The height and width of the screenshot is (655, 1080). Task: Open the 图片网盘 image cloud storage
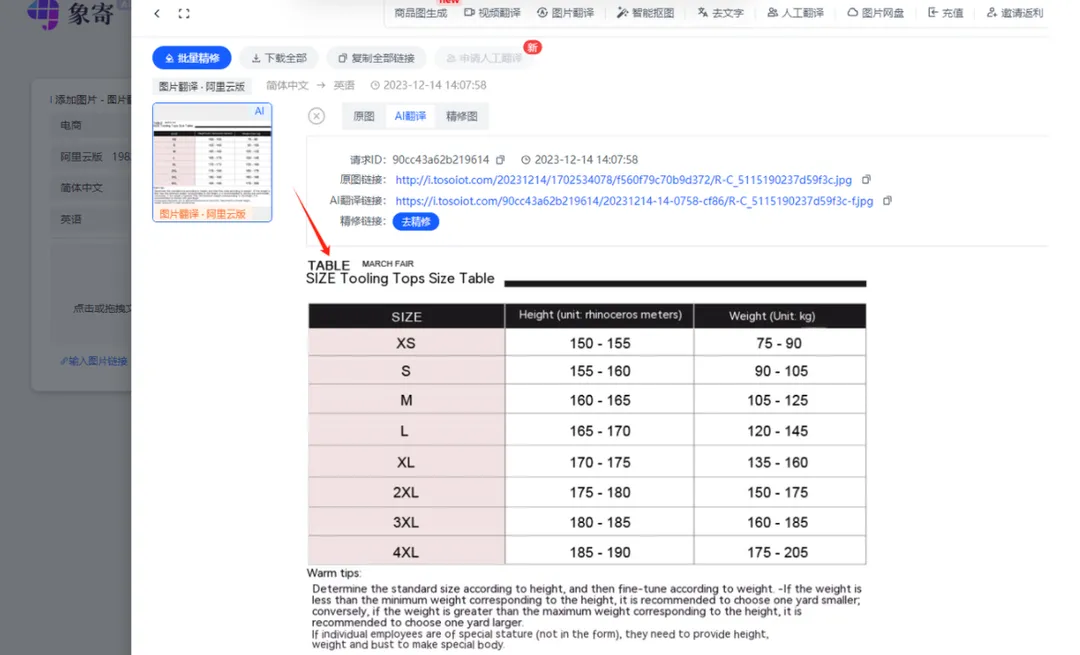pos(874,13)
